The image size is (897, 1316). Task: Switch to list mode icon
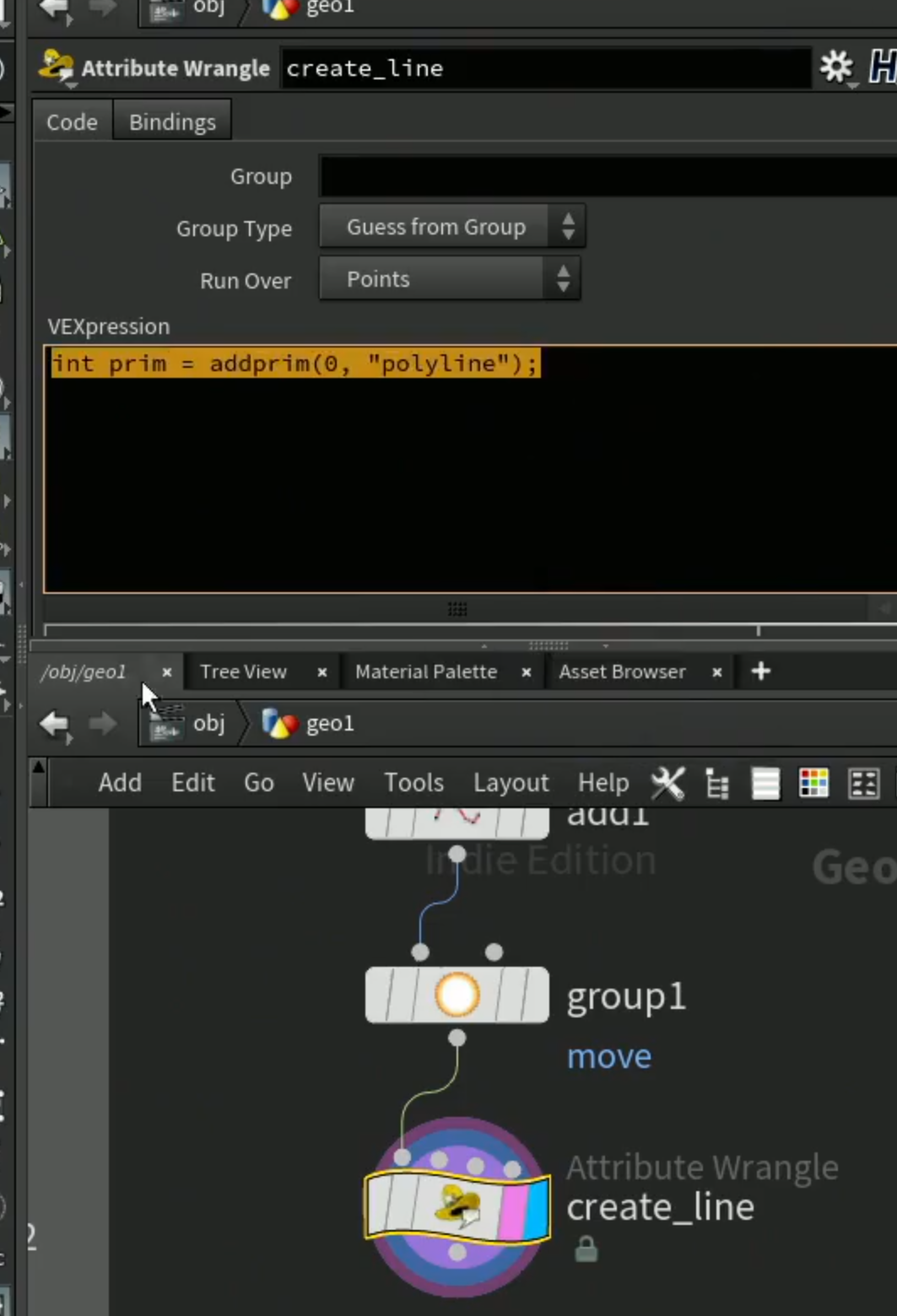coord(765,784)
